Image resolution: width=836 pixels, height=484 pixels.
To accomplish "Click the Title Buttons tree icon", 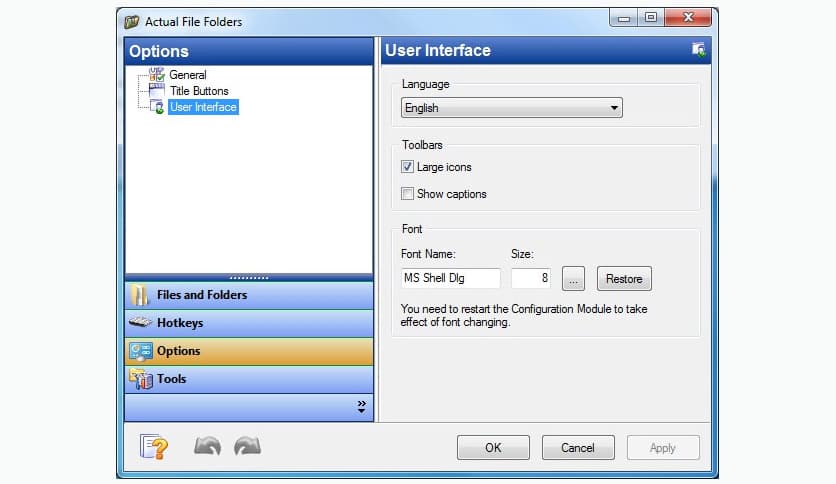I will pyautogui.click(x=157, y=91).
